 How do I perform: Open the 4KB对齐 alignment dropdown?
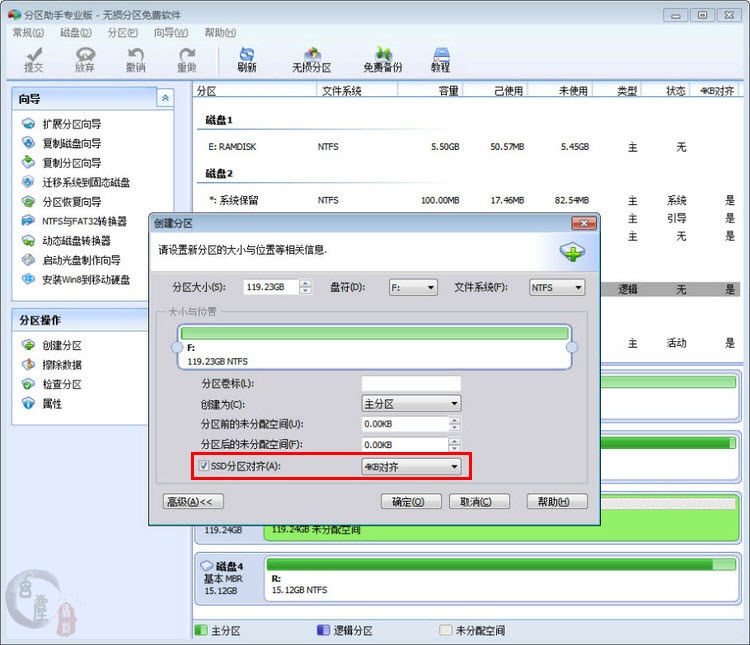tap(411, 466)
